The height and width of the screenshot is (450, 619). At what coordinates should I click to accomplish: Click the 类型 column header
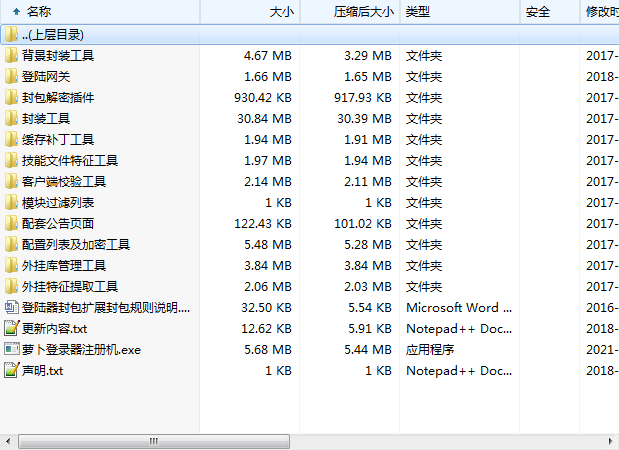tap(418, 12)
